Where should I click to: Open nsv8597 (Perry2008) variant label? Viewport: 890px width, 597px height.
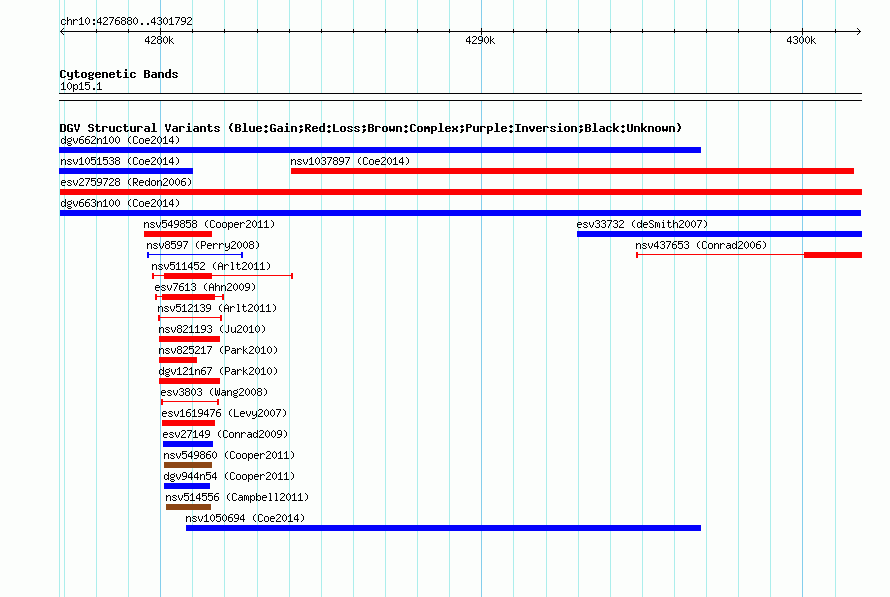[x=203, y=245]
